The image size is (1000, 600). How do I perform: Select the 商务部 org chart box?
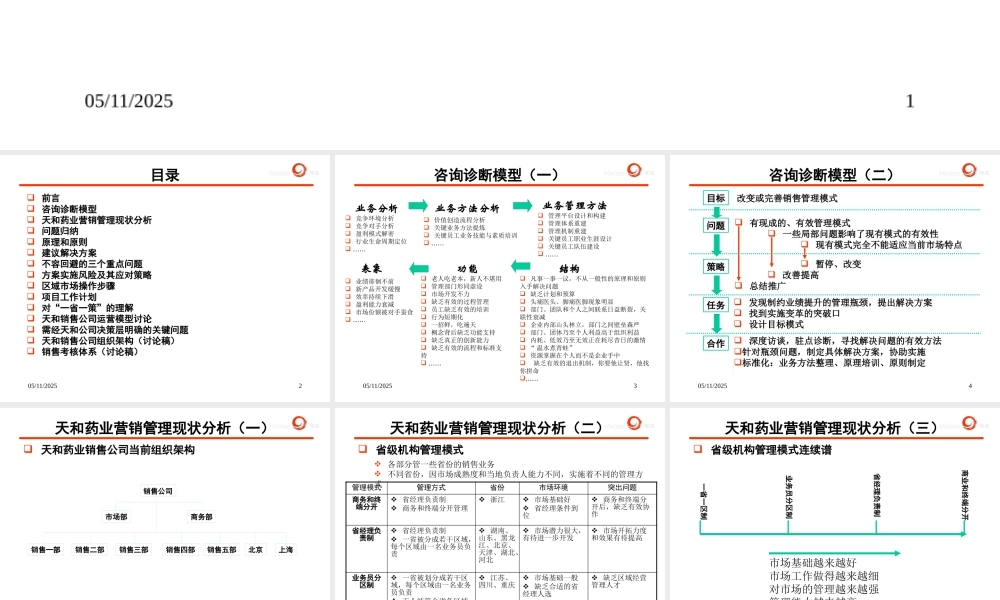(202, 516)
